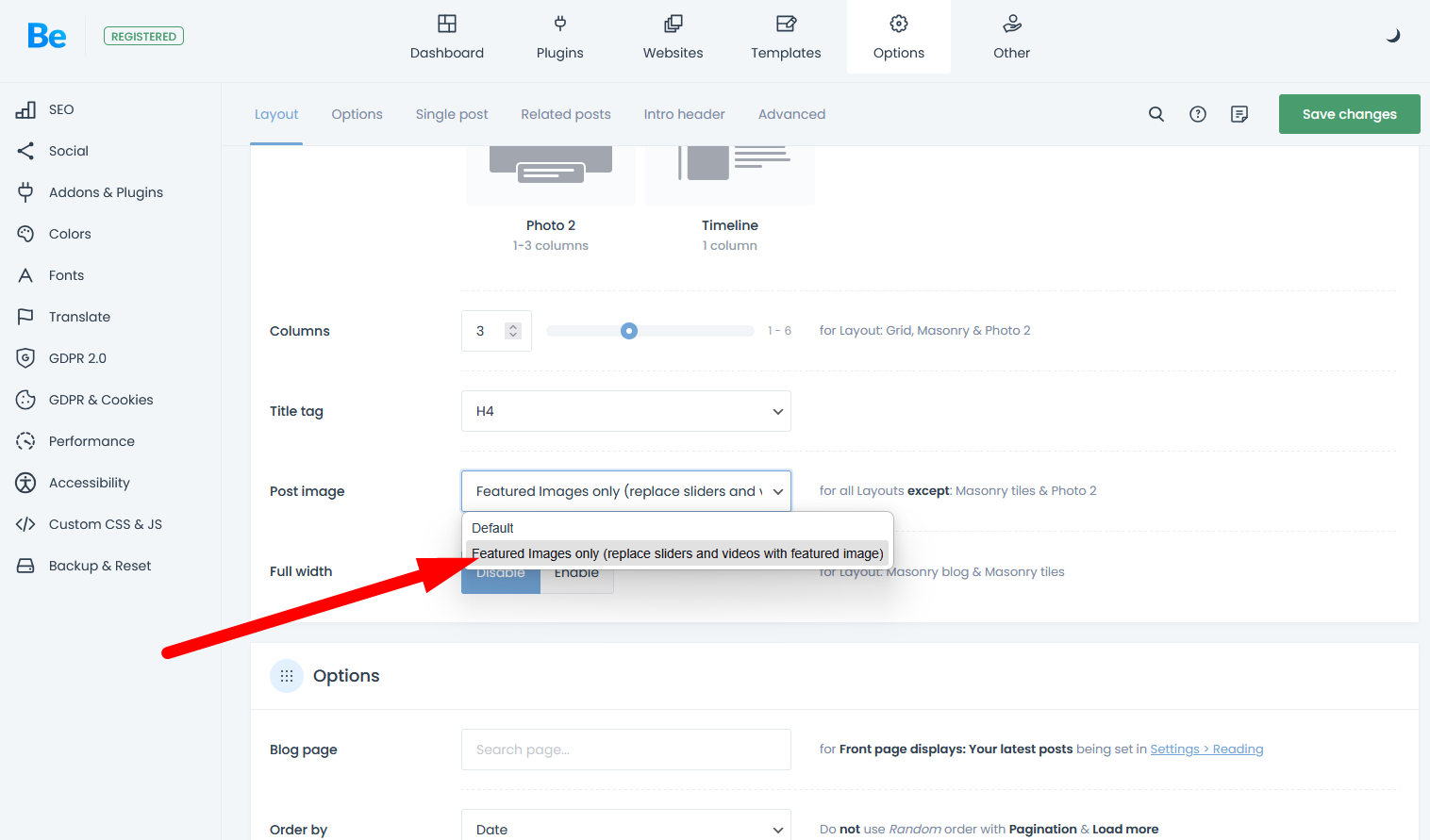Click the search magnifier icon
This screenshot has width=1430, height=840.
(x=1156, y=114)
